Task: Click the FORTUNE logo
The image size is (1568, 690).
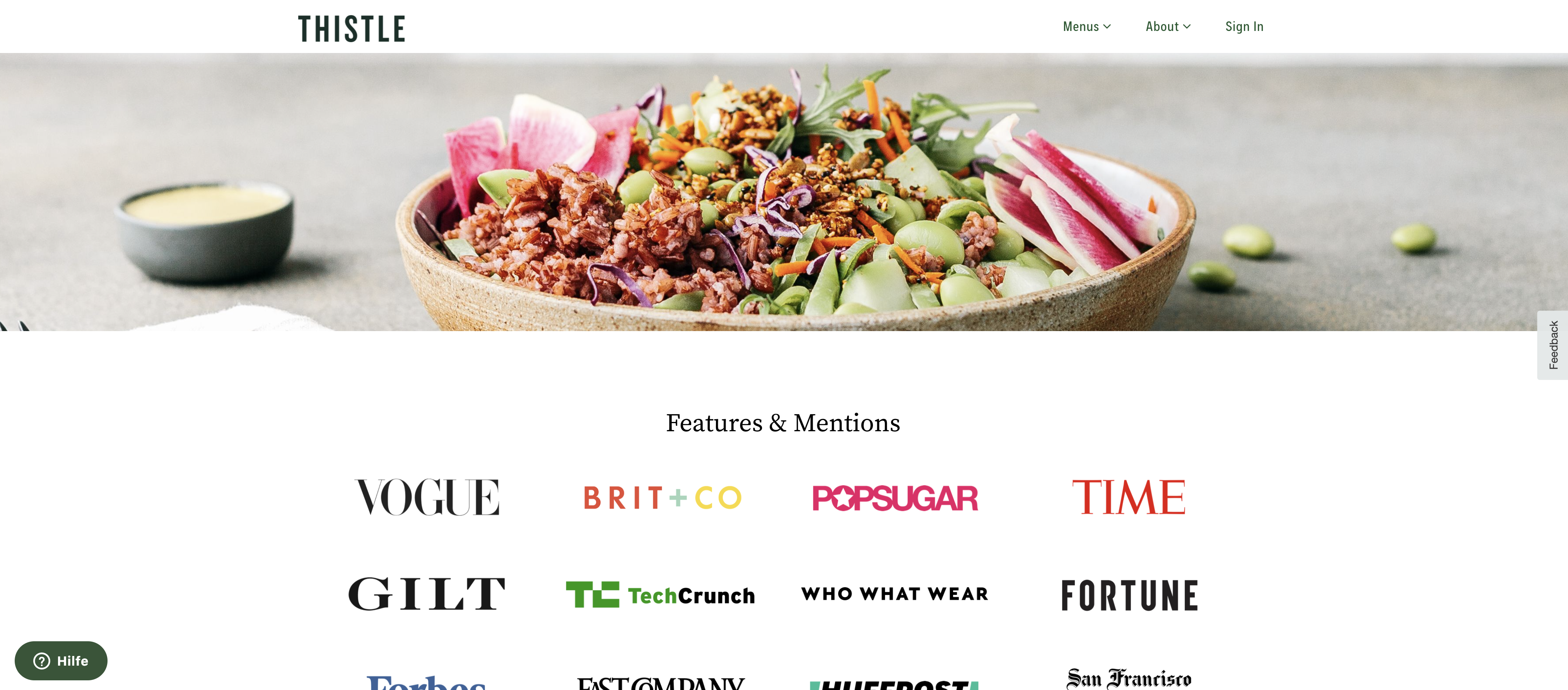Action: pyautogui.click(x=1130, y=595)
